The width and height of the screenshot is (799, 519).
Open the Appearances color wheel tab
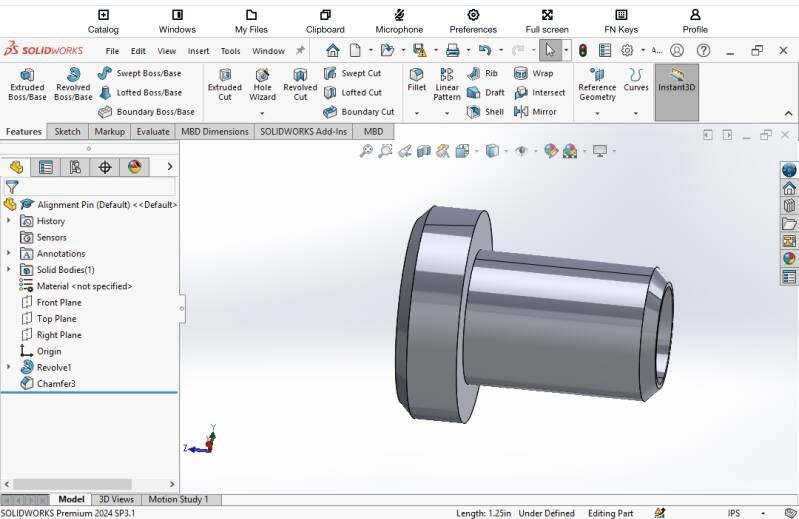coord(134,167)
